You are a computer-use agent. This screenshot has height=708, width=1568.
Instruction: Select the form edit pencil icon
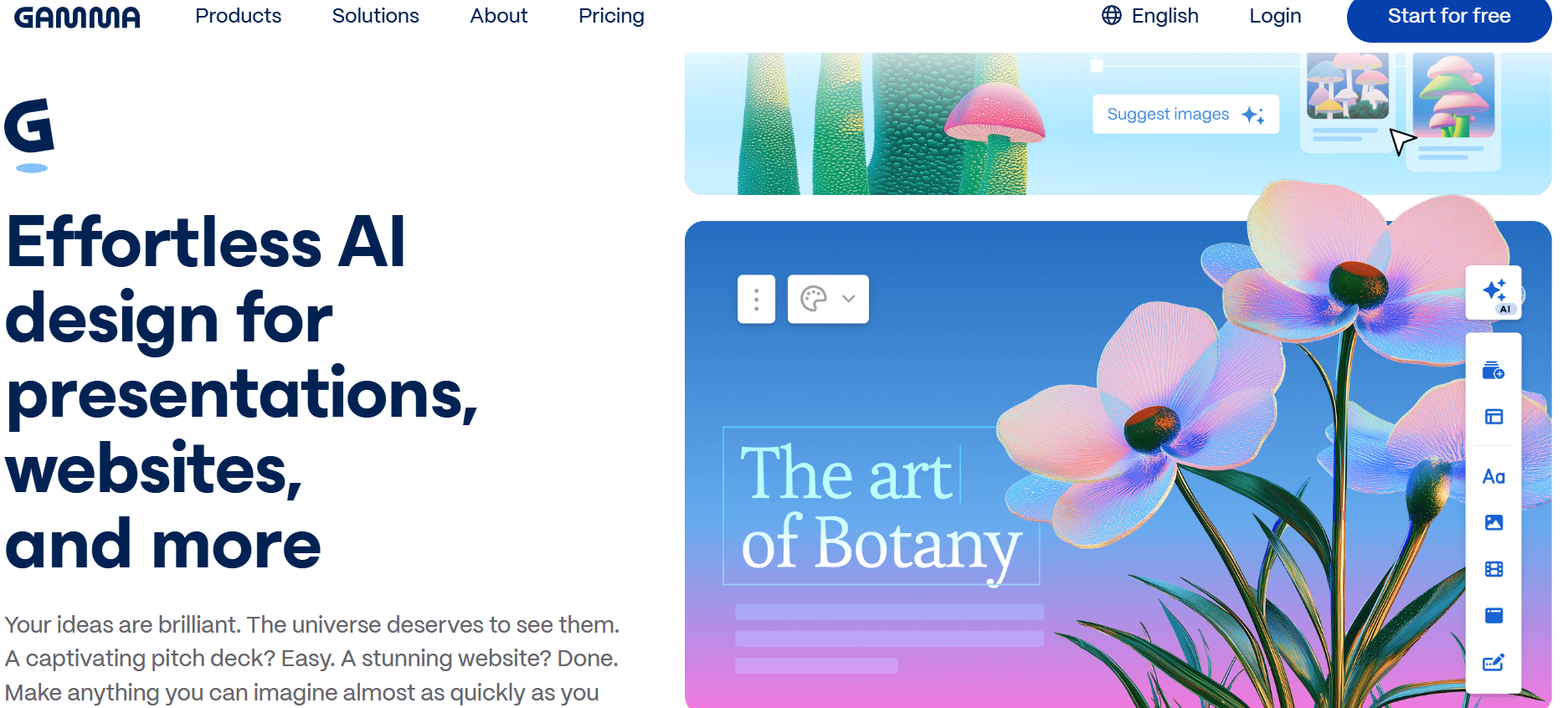pyautogui.click(x=1493, y=663)
